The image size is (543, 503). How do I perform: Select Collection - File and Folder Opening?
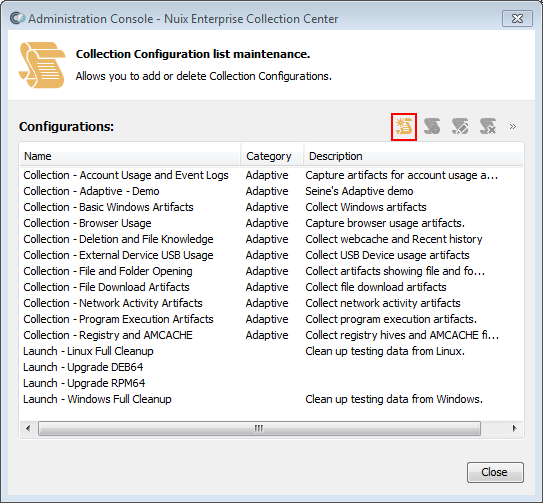tap(272, 271)
